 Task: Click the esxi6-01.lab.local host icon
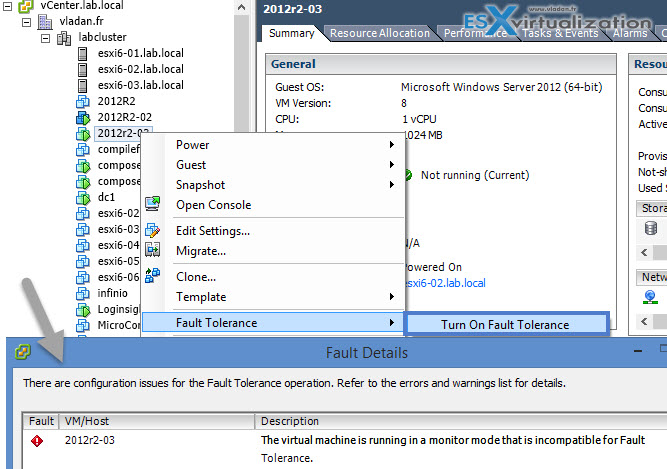pos(83,54)
